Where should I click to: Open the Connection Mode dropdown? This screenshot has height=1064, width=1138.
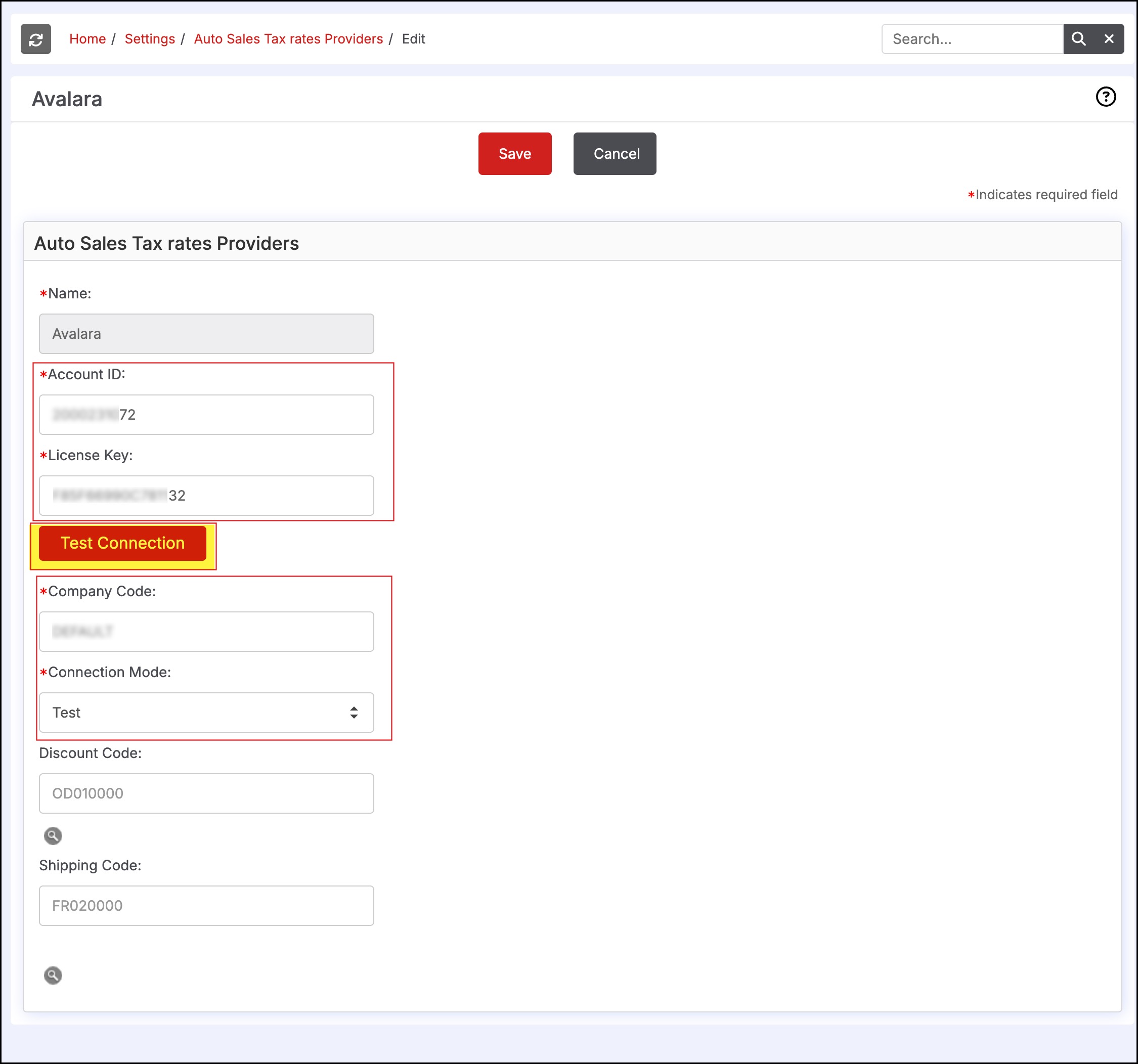coord(206,713)
